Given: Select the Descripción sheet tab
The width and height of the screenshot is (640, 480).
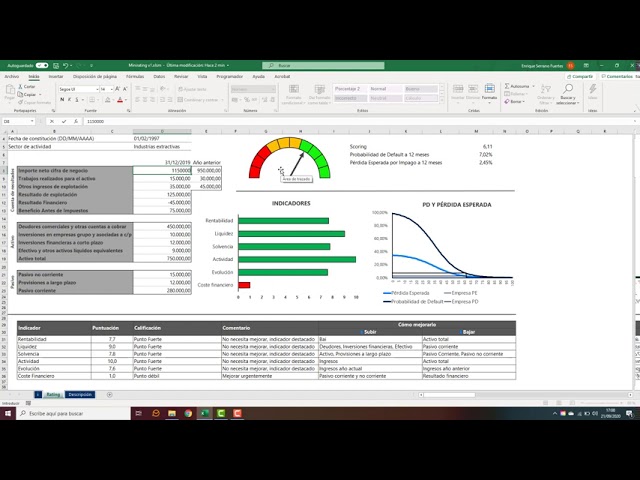Looking at the screenshot, I should (x=80, y=395).
